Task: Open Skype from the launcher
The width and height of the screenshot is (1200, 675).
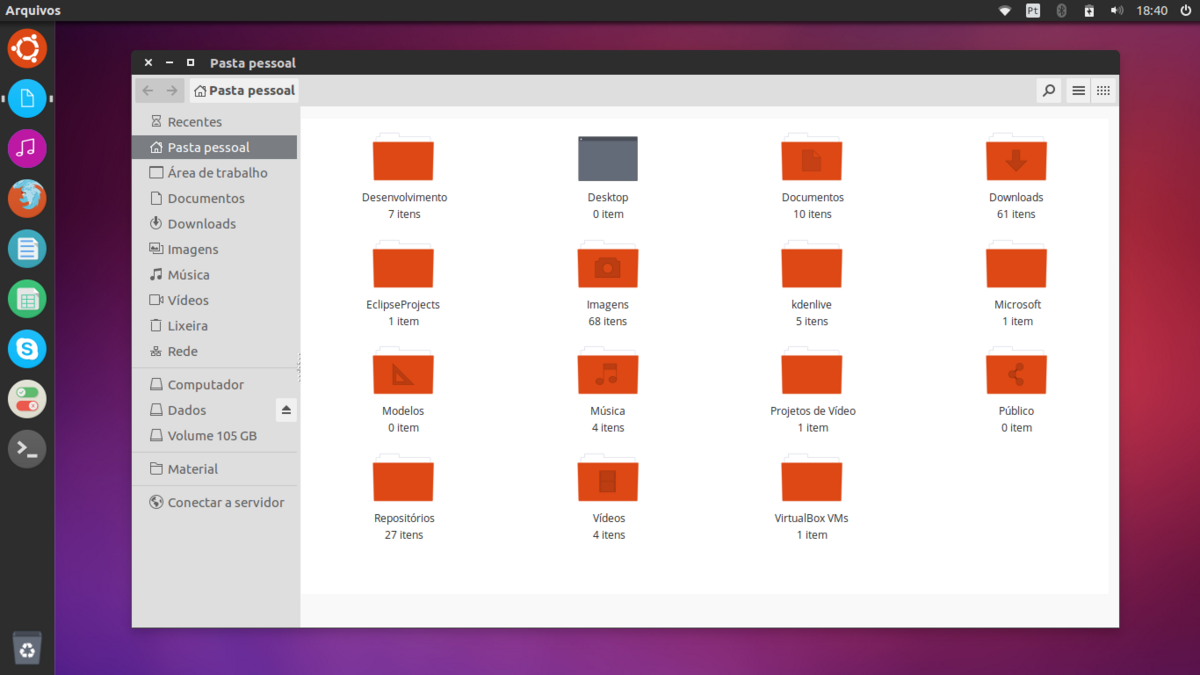Action: click(x=27, y=349)
